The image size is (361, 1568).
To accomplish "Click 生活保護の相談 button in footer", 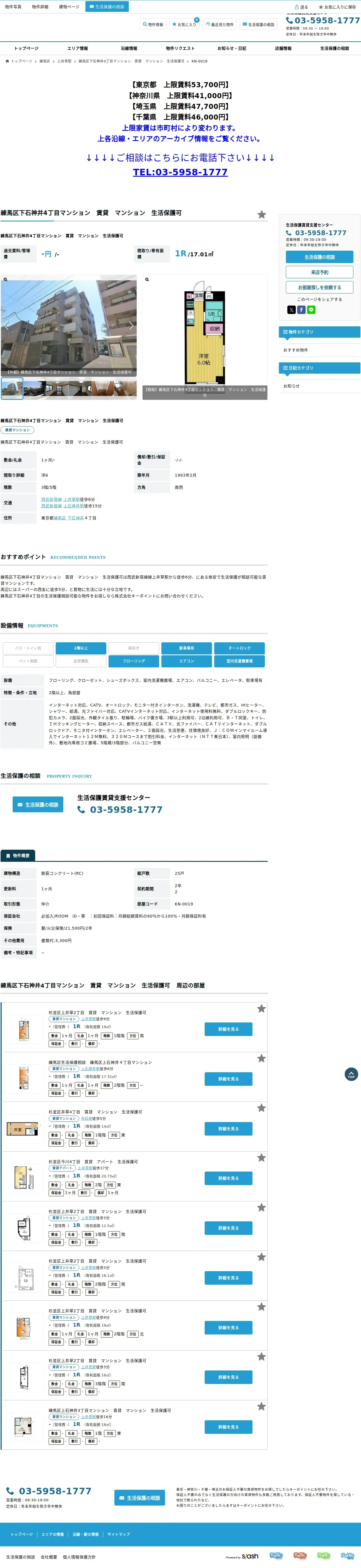I will click(x=139, y=1498).
